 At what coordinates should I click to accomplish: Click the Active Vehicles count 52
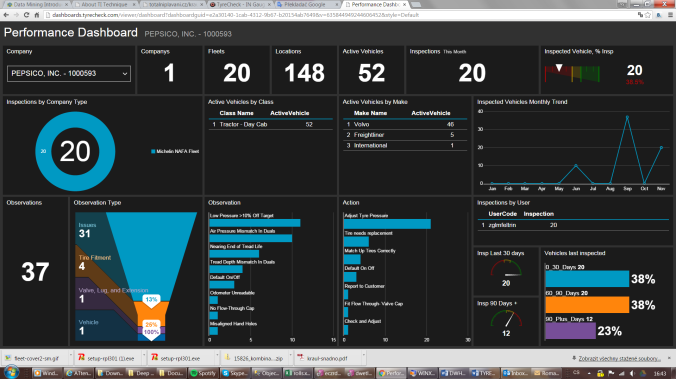click(x=371, y=73)
